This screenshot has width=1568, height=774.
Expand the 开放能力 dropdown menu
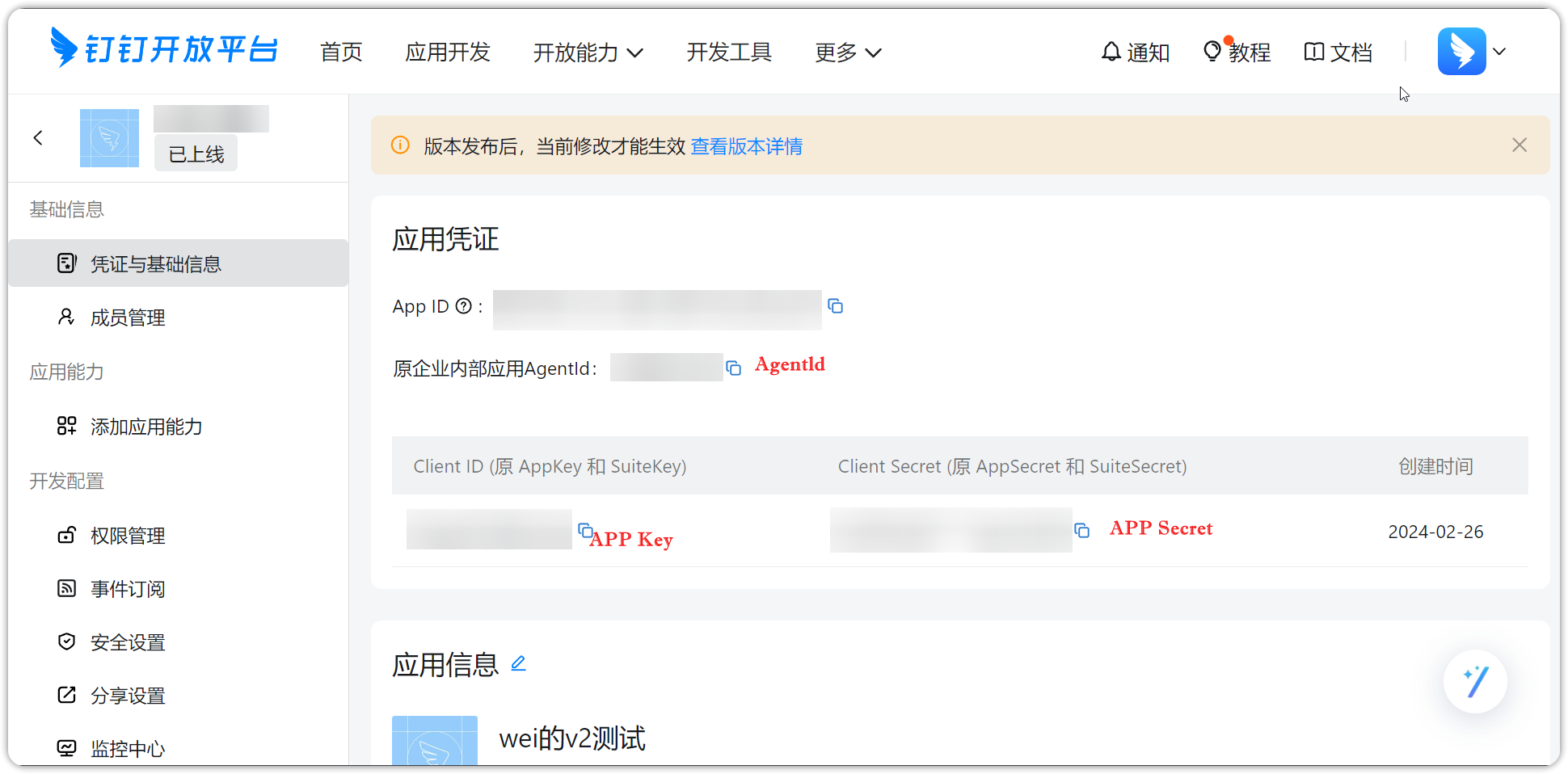(x=588, y=53)
